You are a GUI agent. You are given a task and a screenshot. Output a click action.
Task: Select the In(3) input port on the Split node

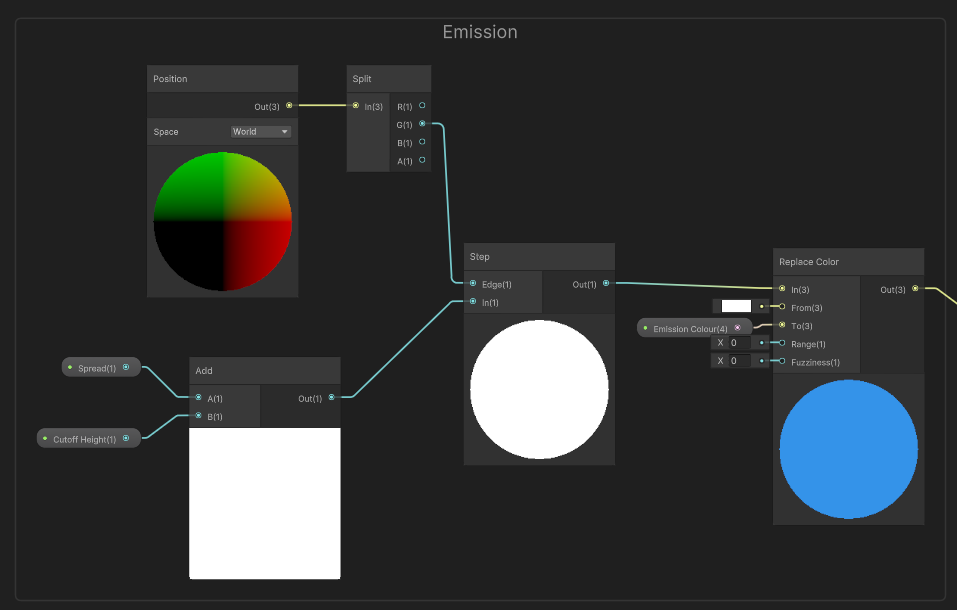[x=355, y=105]
